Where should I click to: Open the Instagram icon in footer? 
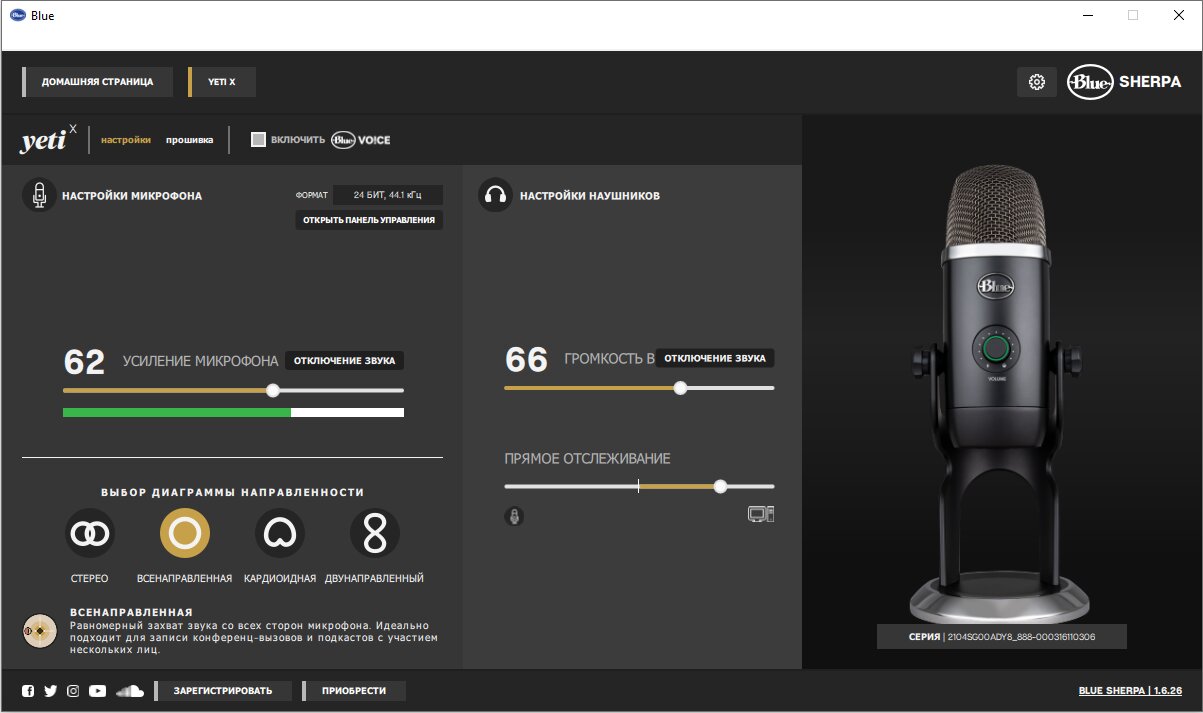[x=73, y=691]
